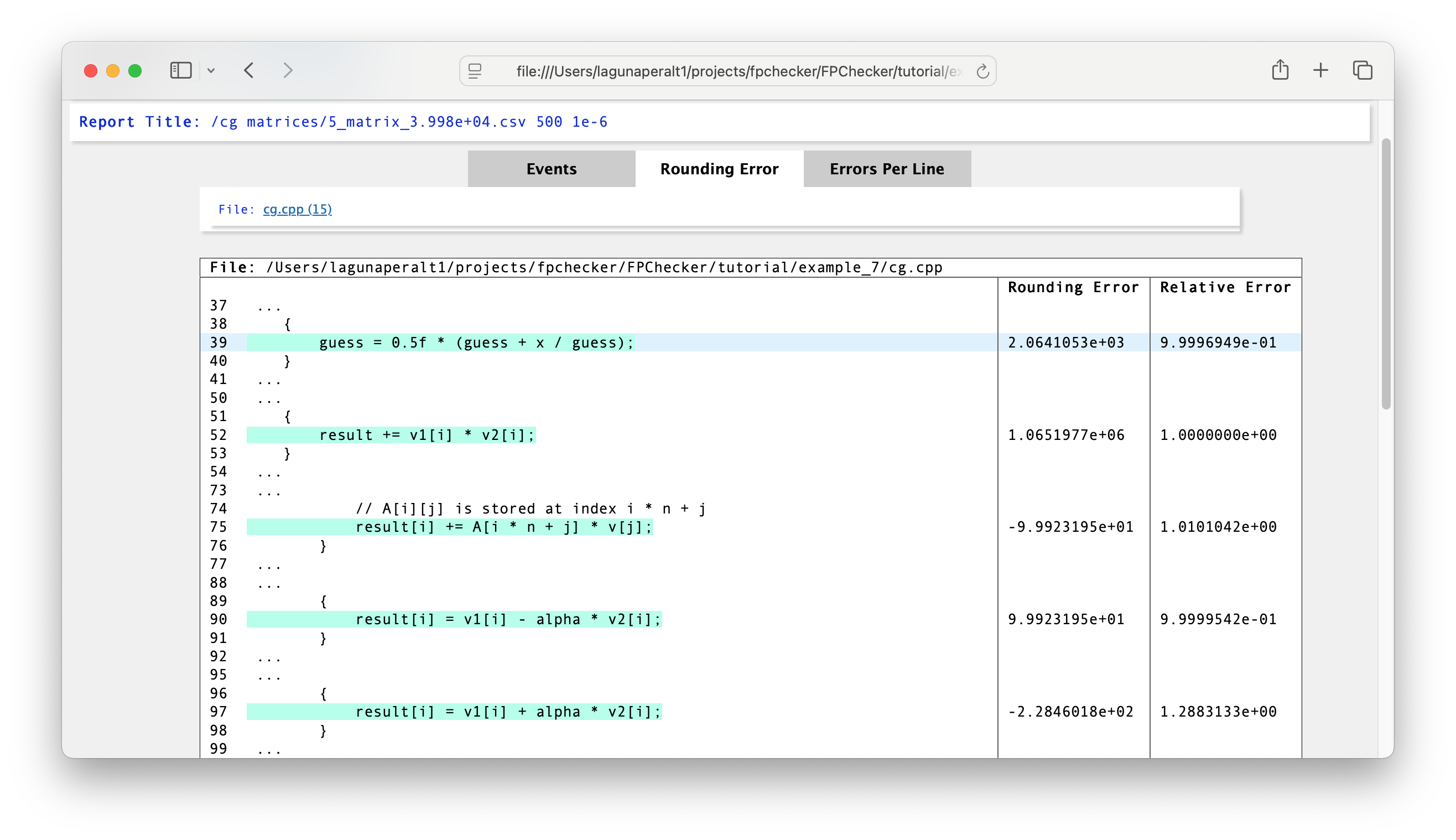Switch to the Events tab
The image size is (1456, 840).
click(x=552, y=168)
